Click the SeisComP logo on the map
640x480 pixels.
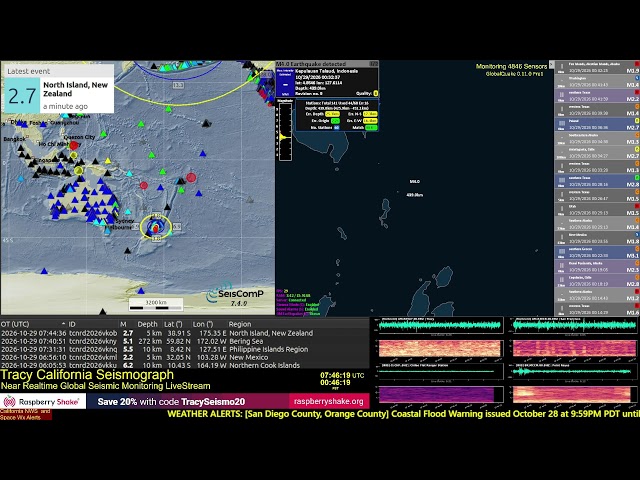coord(236,294)
